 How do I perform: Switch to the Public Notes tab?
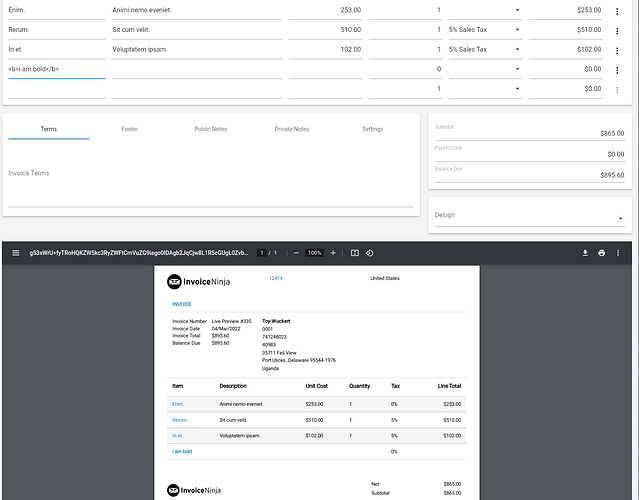pos(211,129)
